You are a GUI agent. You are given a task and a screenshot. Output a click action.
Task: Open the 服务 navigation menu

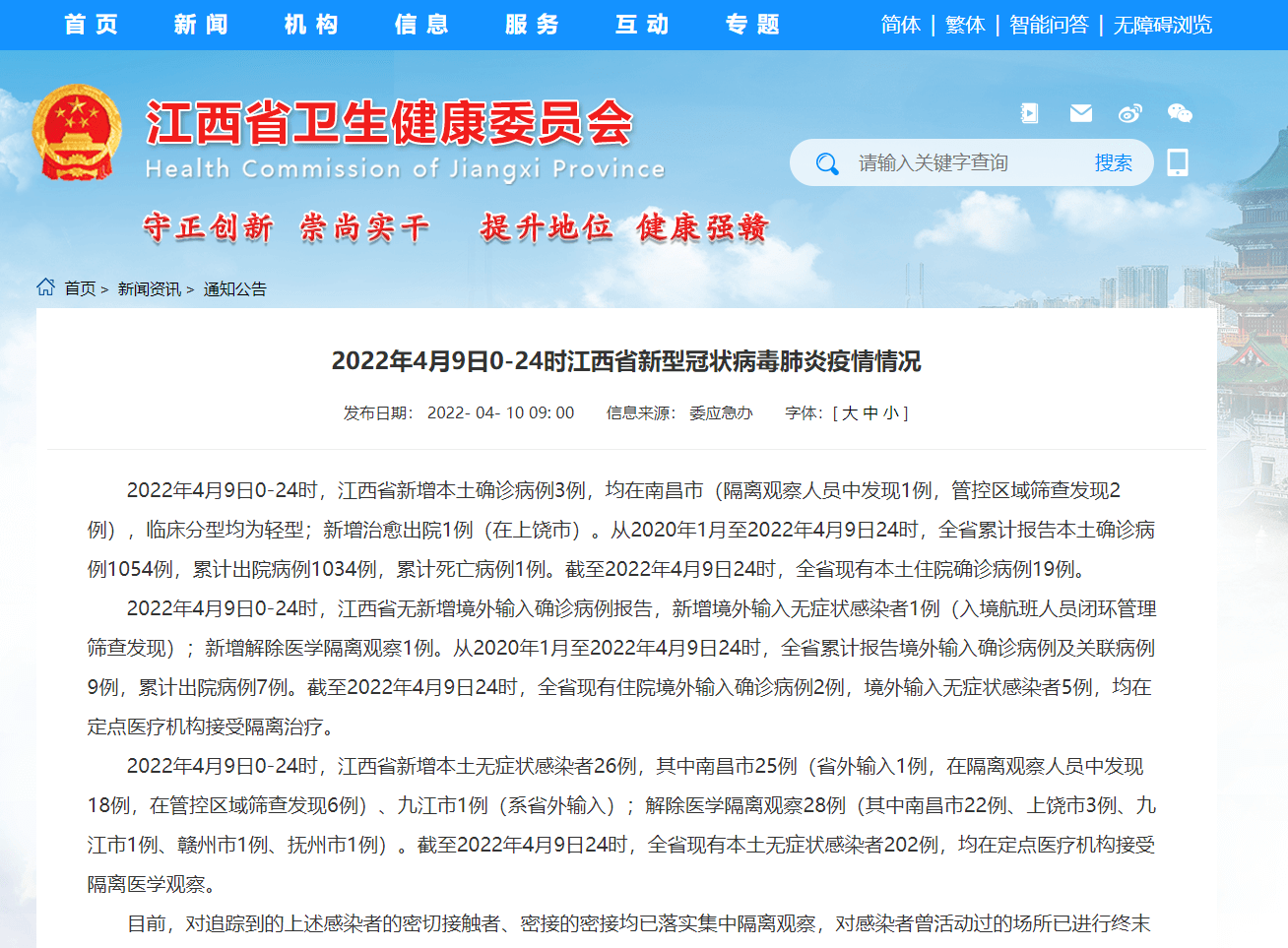(x=533, y=25)
